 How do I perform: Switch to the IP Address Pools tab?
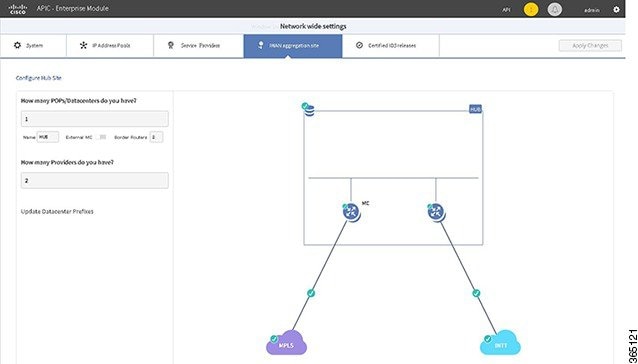(x=110, y=46)
